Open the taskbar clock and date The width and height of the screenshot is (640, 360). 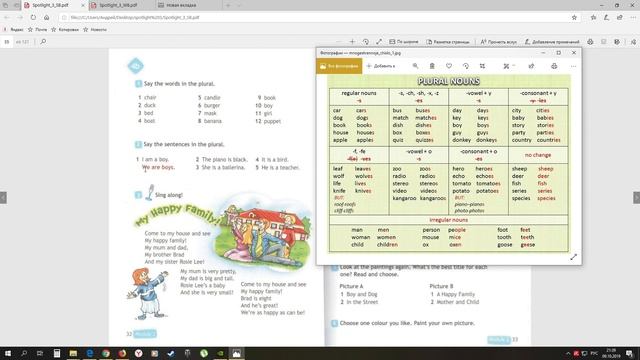[x=611, y=353]
